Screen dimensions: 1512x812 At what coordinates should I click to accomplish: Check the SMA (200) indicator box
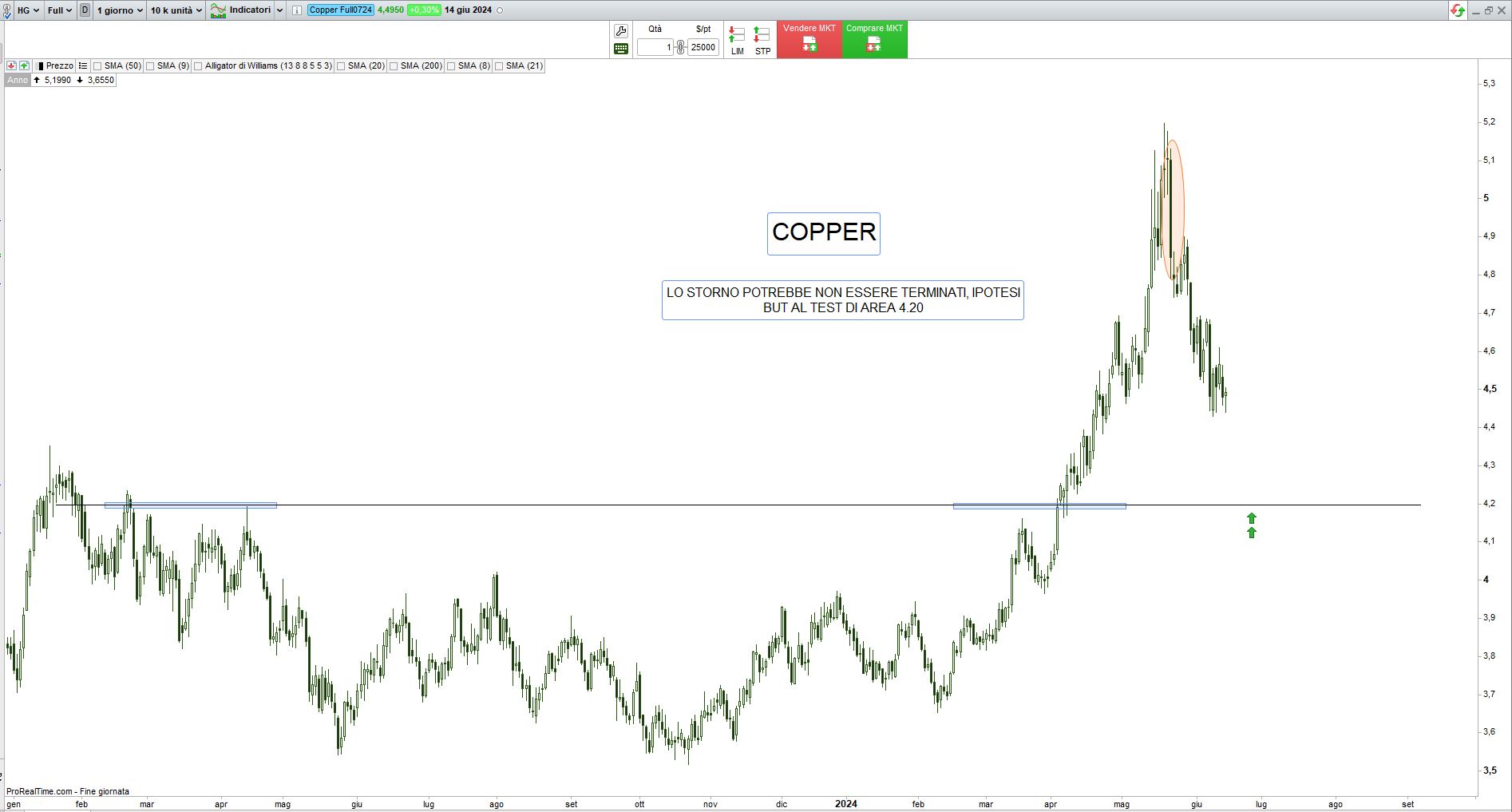394,66
